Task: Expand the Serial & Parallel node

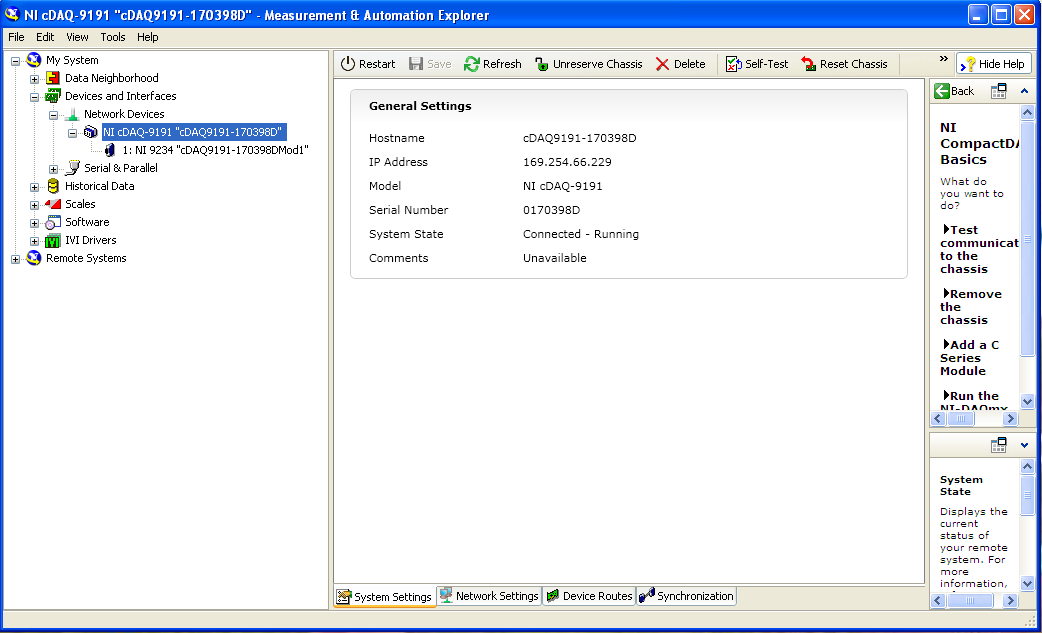Action: click(53, 169)
